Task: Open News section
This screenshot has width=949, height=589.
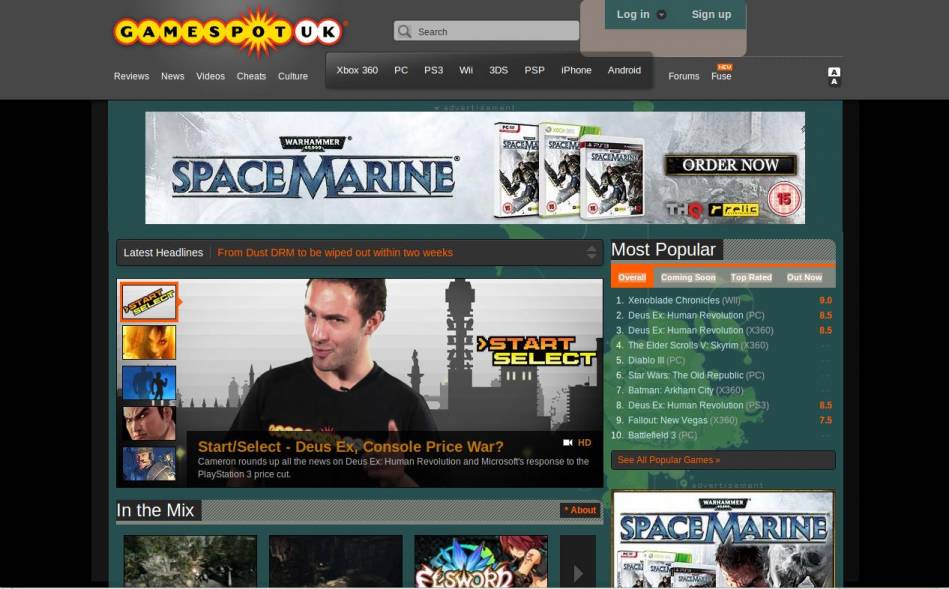Action: click(172, 76)
